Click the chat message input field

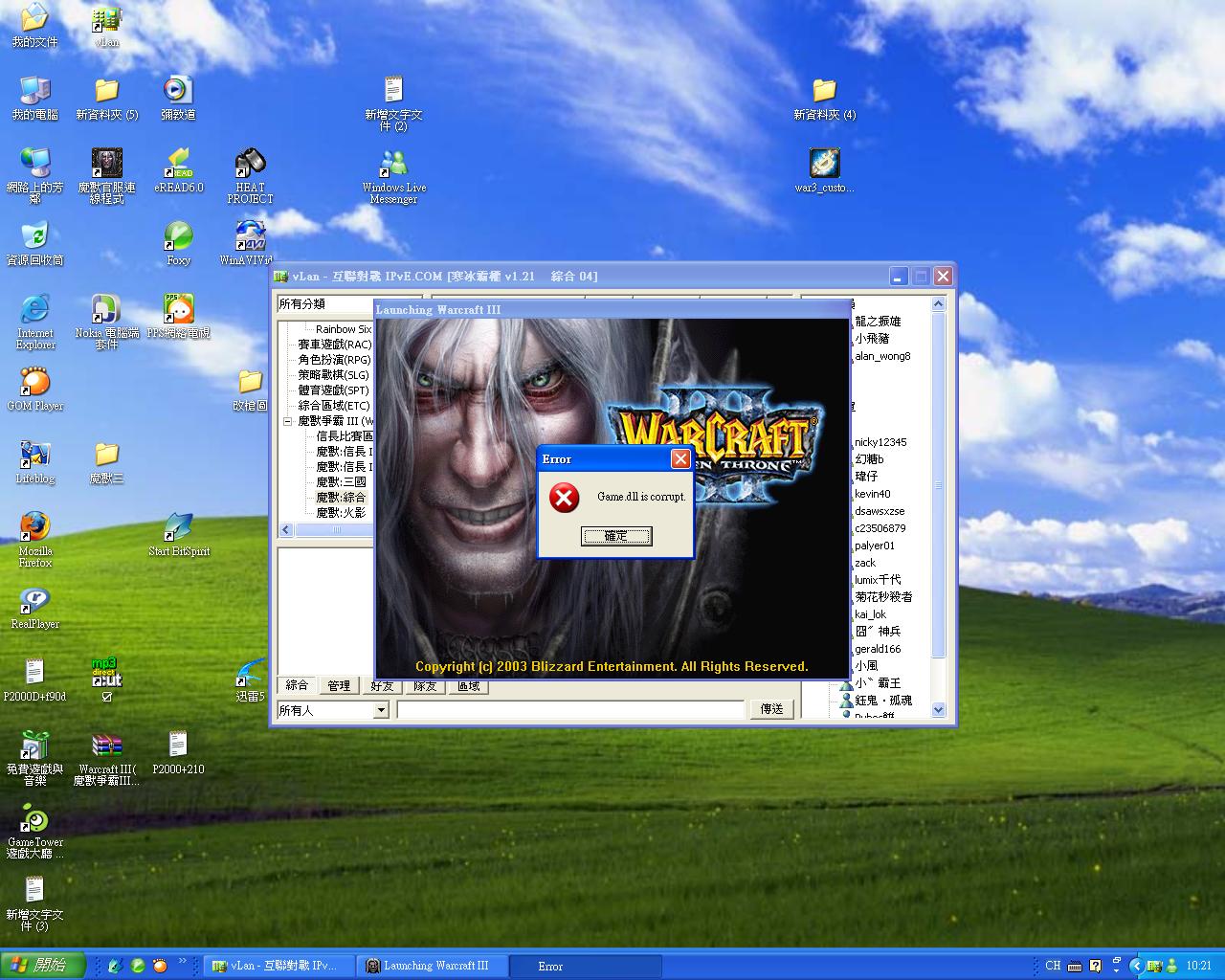click(x=570, y=710)
